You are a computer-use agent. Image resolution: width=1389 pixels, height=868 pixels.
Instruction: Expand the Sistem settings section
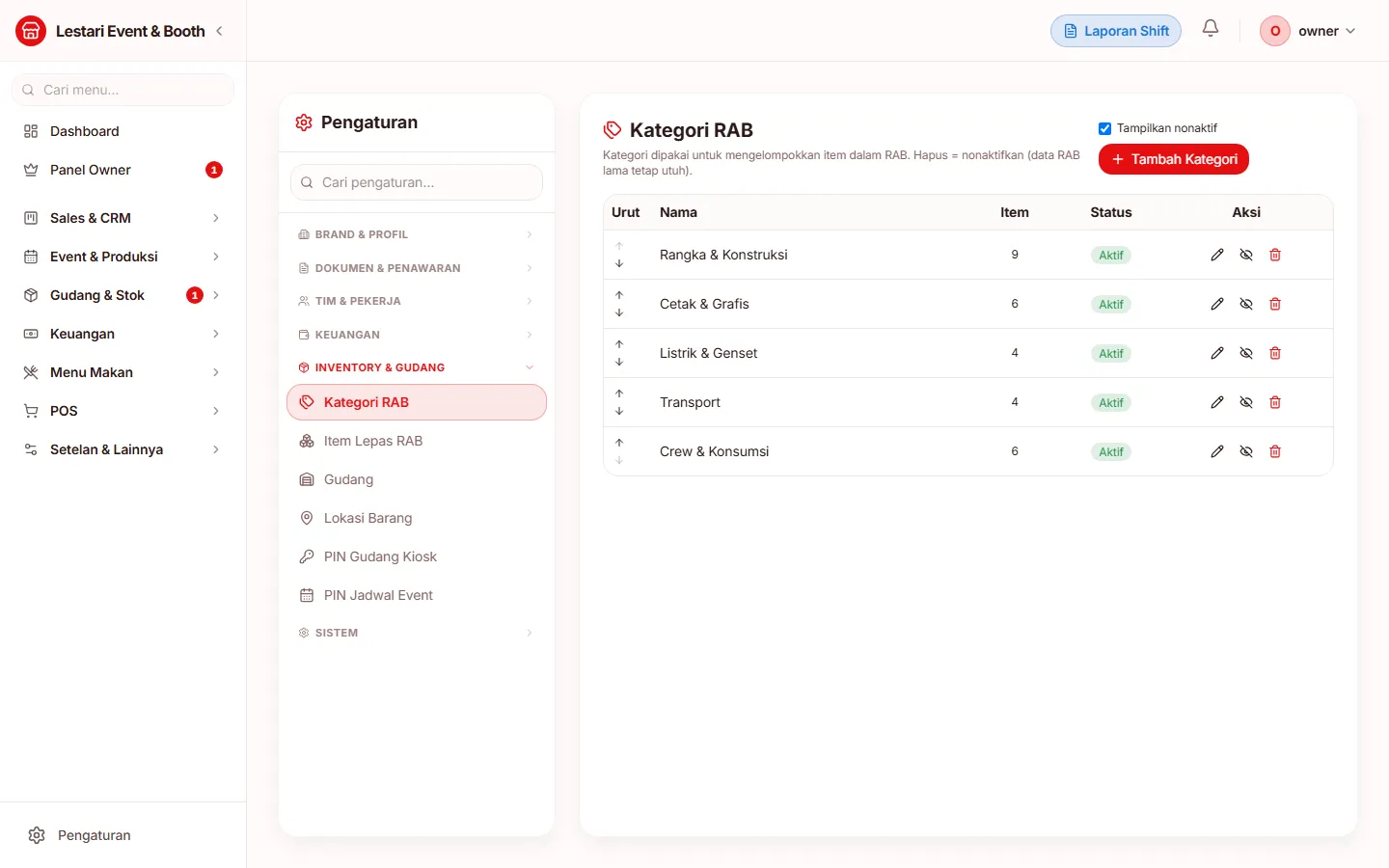[x=416, y=633]
